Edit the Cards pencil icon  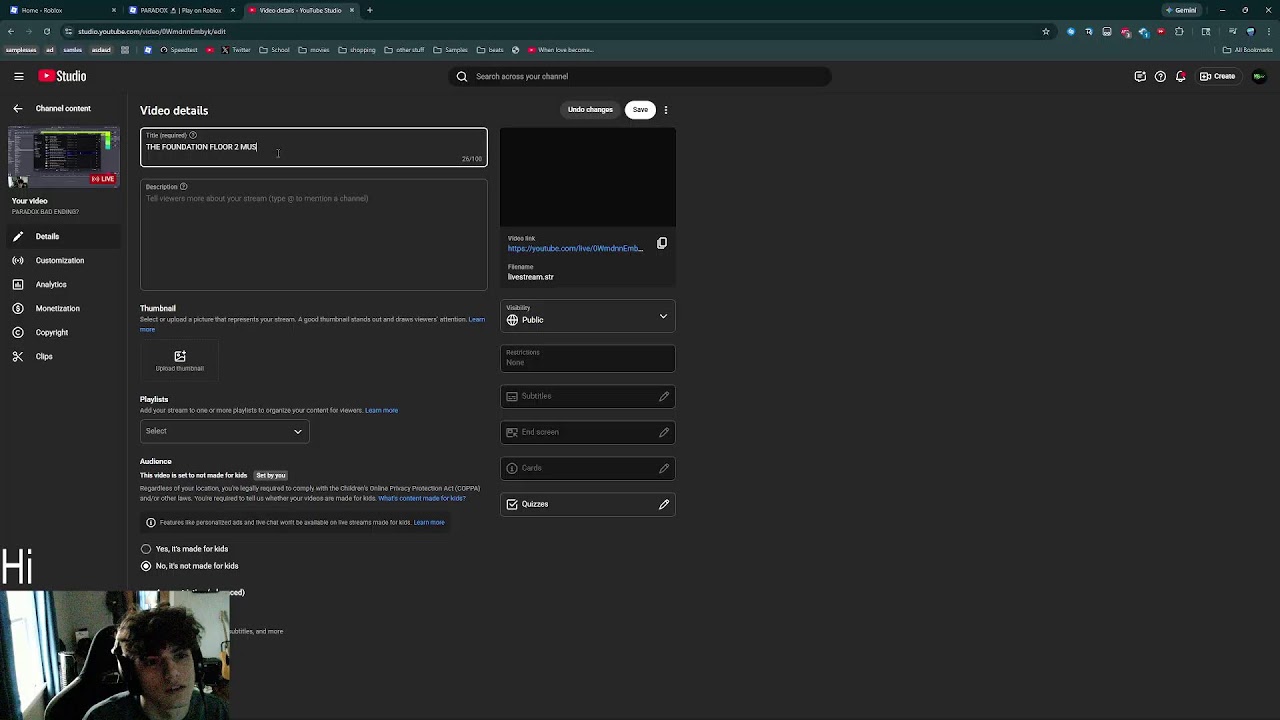[x=664, y=468]
